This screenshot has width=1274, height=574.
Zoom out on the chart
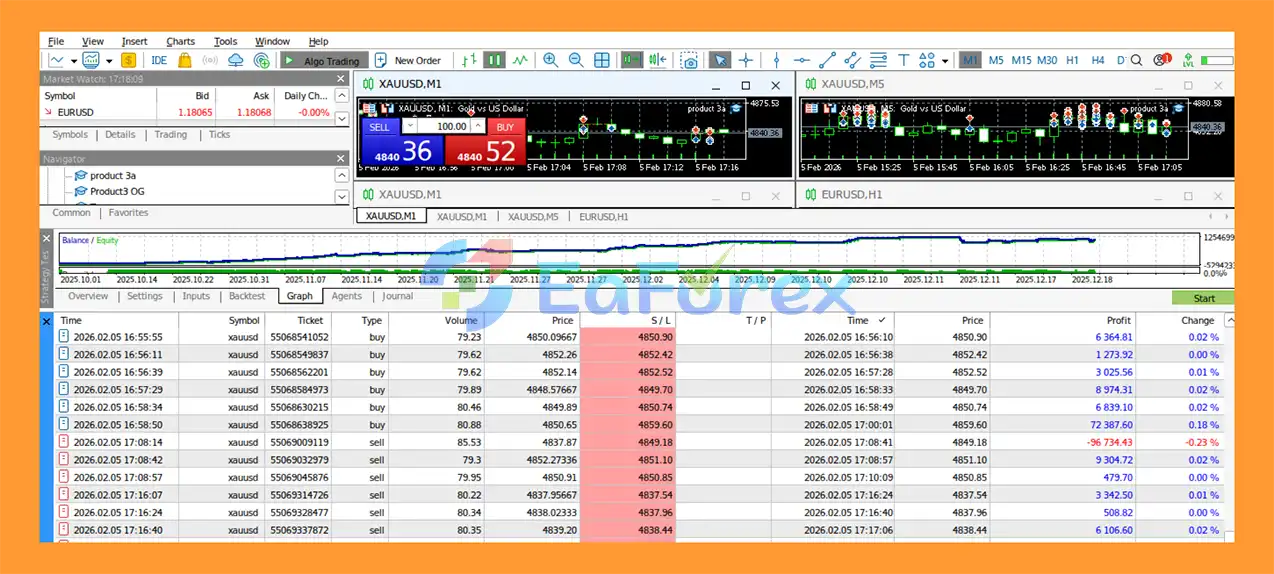tap(575, 60)
